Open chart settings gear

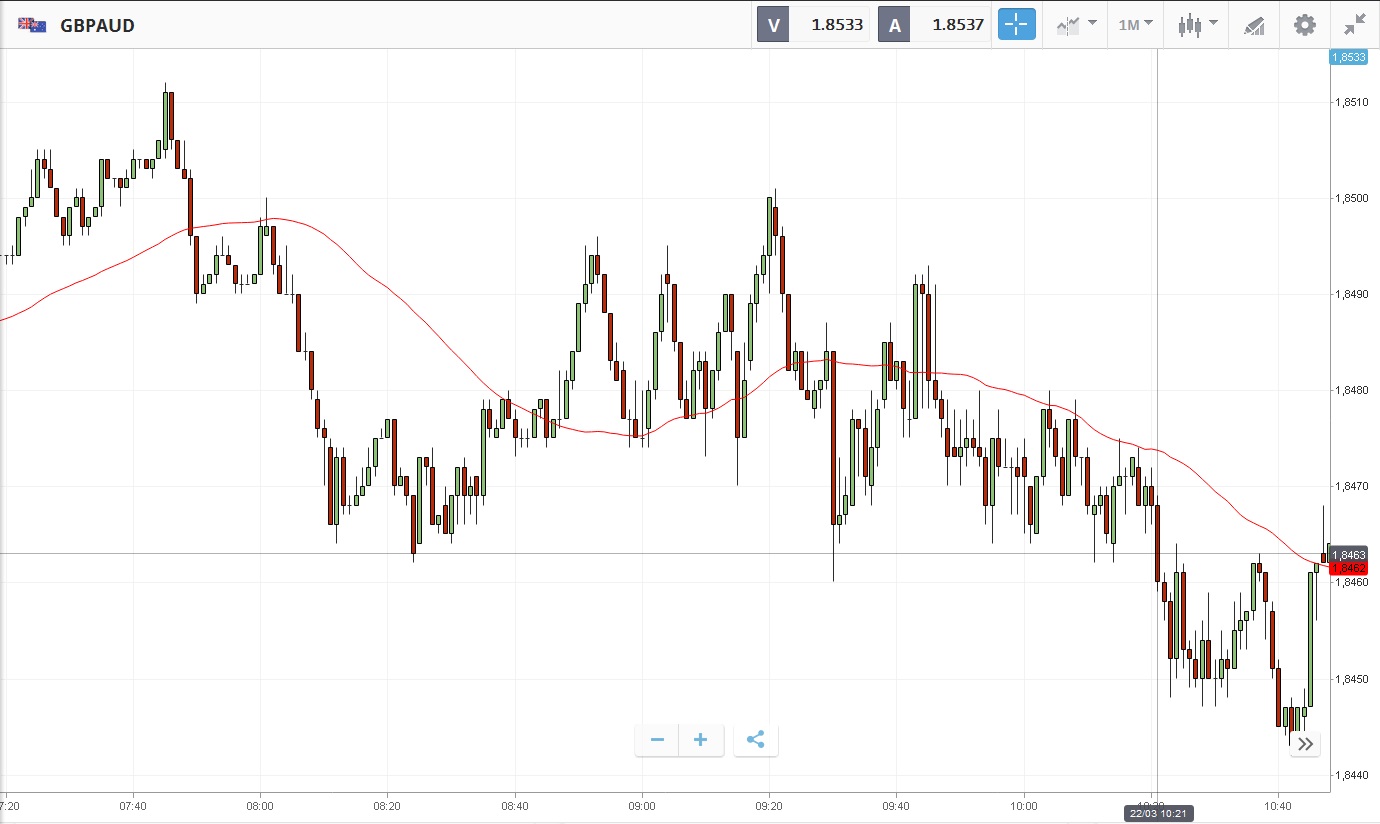(1305, 25)
